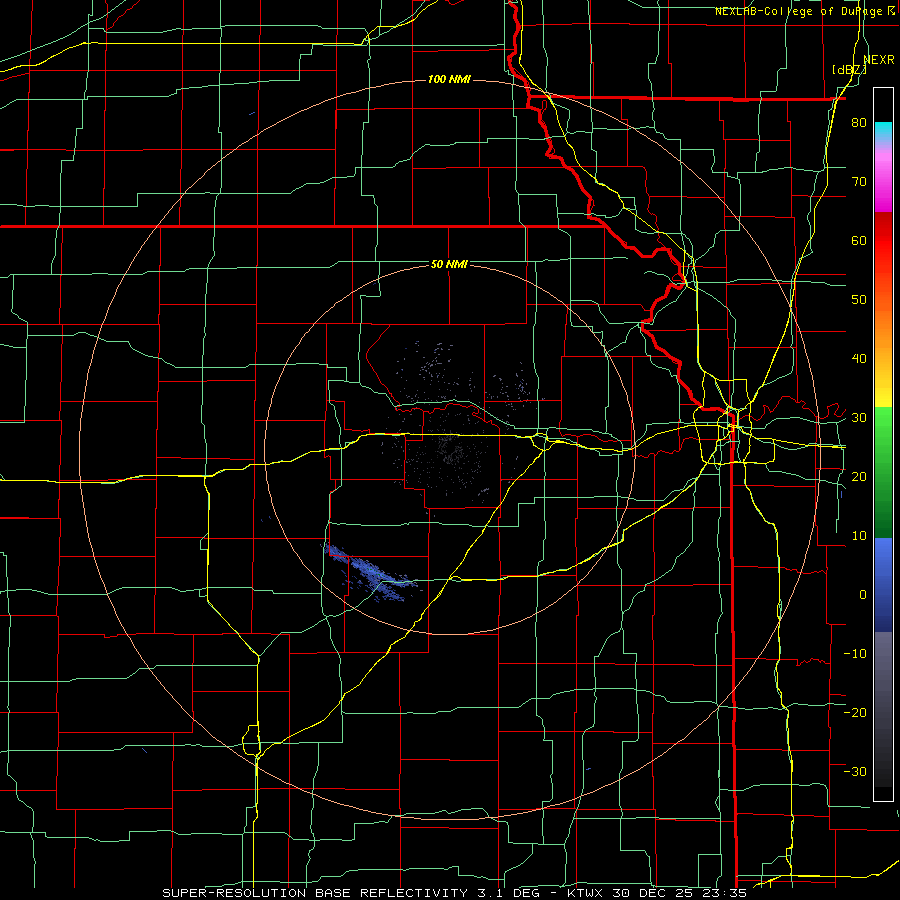Click the -20 value on the dBZ scale
This screenshot has width=900, height=900.
(x=855, y=712)
